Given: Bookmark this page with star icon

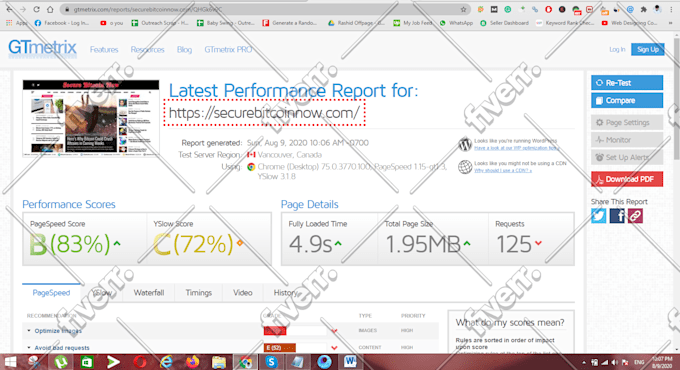Looking at the screenshot, I should coord(463,9).
